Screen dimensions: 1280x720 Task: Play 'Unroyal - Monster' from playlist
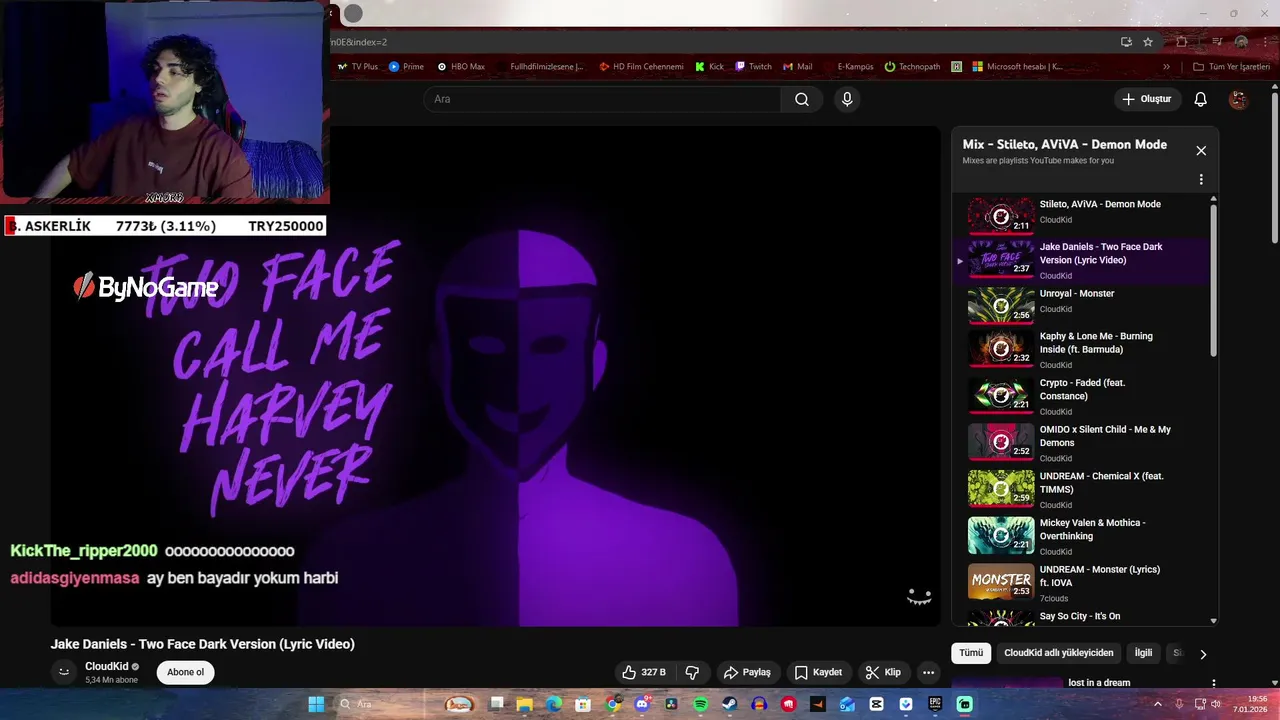coord(1083,304)
